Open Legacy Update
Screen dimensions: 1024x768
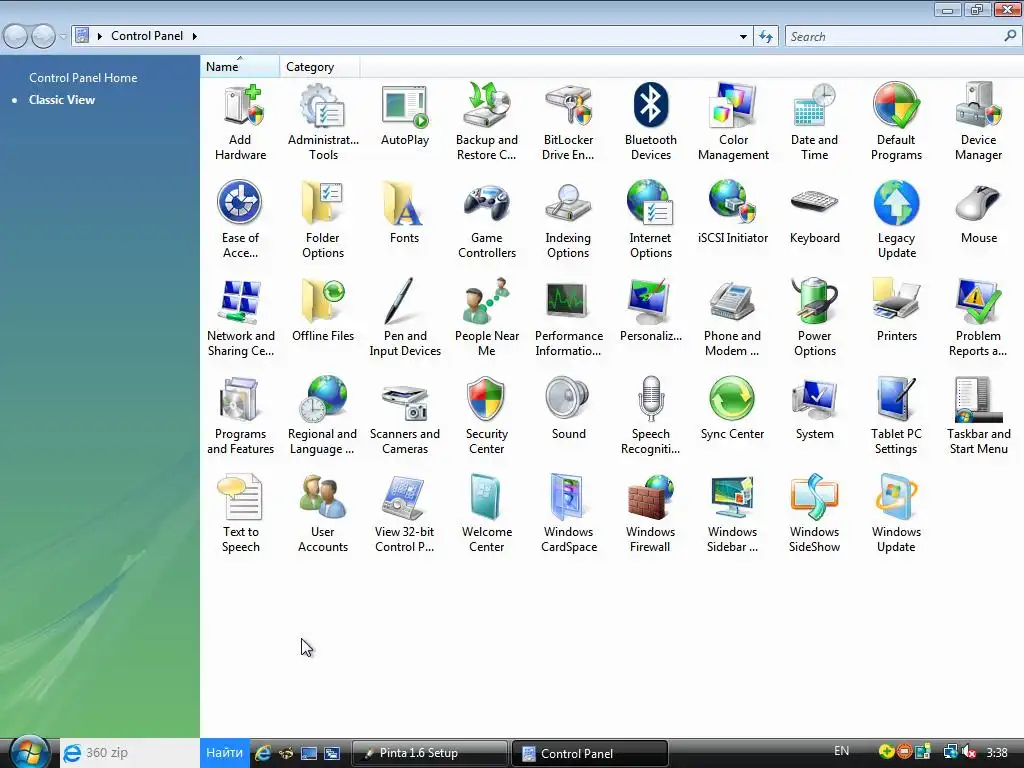tap(896, 219)
